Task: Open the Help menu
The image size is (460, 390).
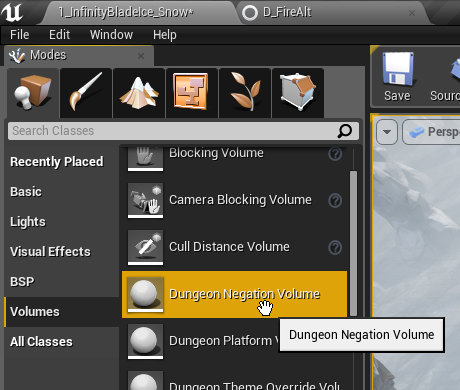Action: (165, 35)
